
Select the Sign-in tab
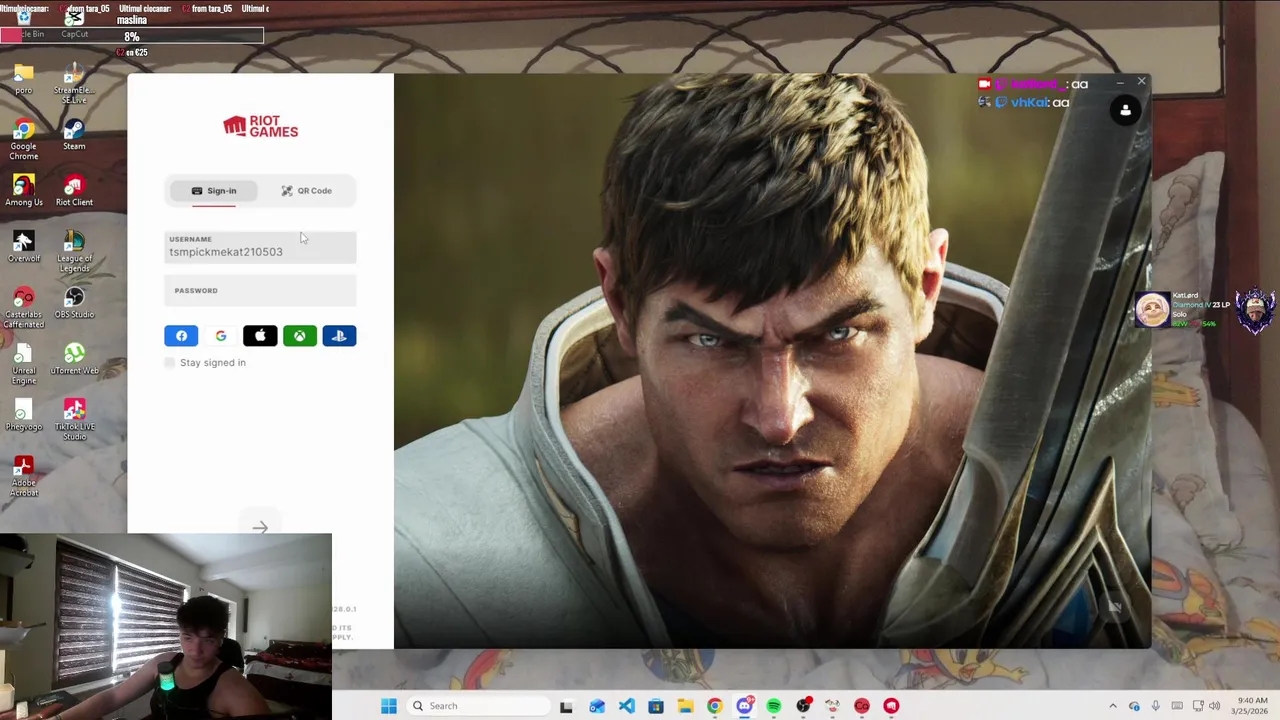(x=214, y=191)
